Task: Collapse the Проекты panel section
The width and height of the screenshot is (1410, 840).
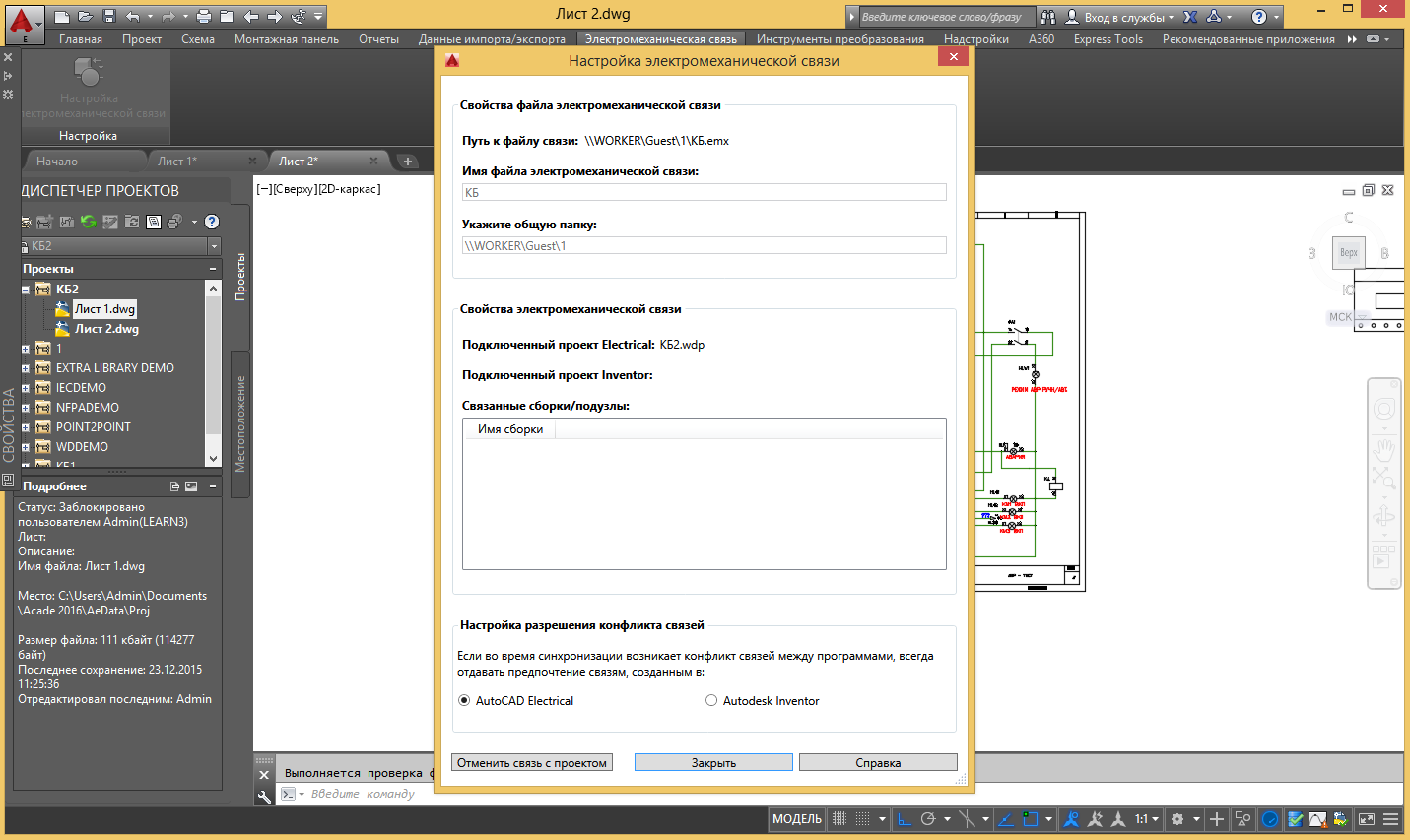Action: pyautogui.click(x=213, y=269)
